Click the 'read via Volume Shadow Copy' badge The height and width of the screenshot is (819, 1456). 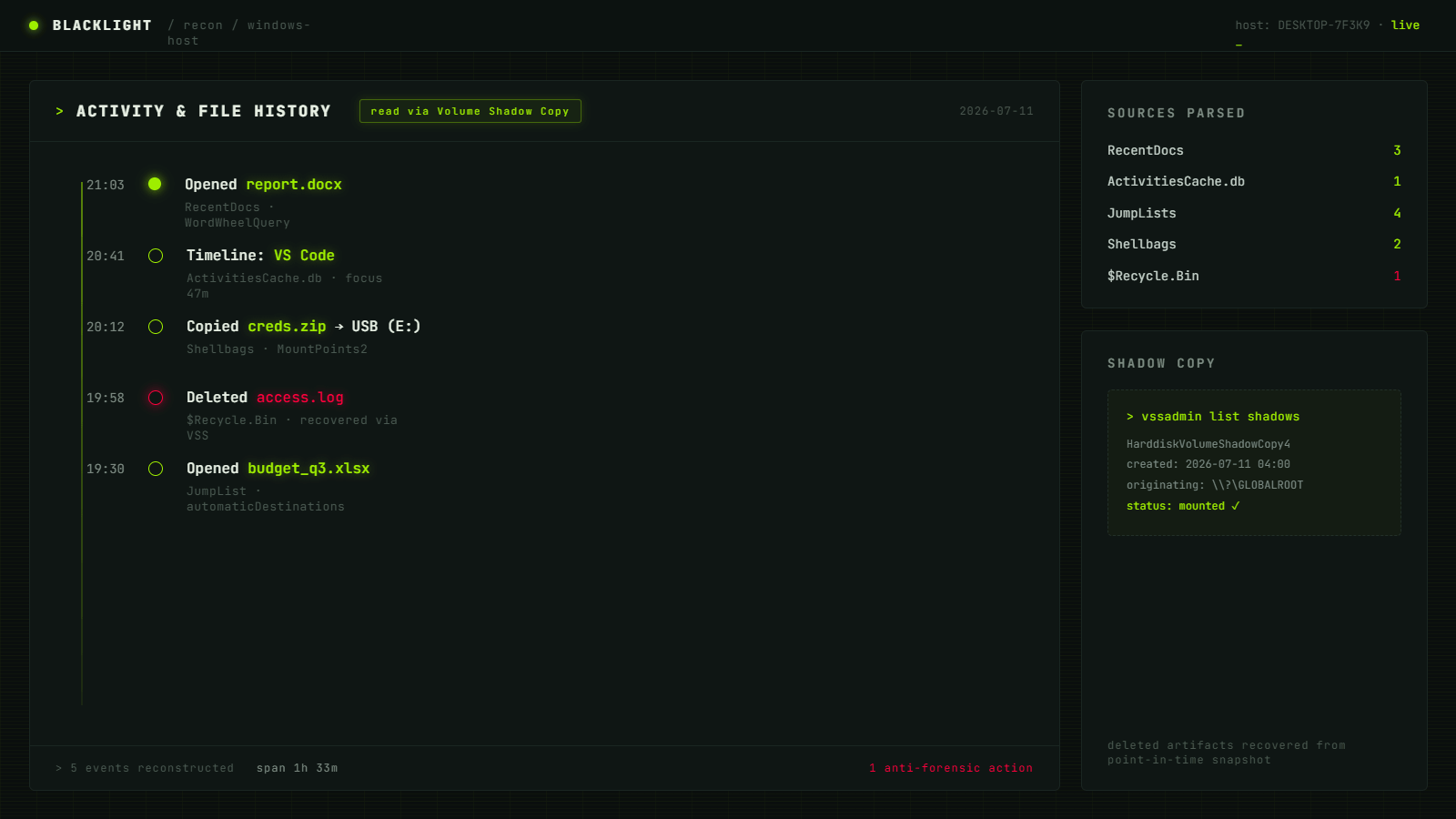pos(470,111)
